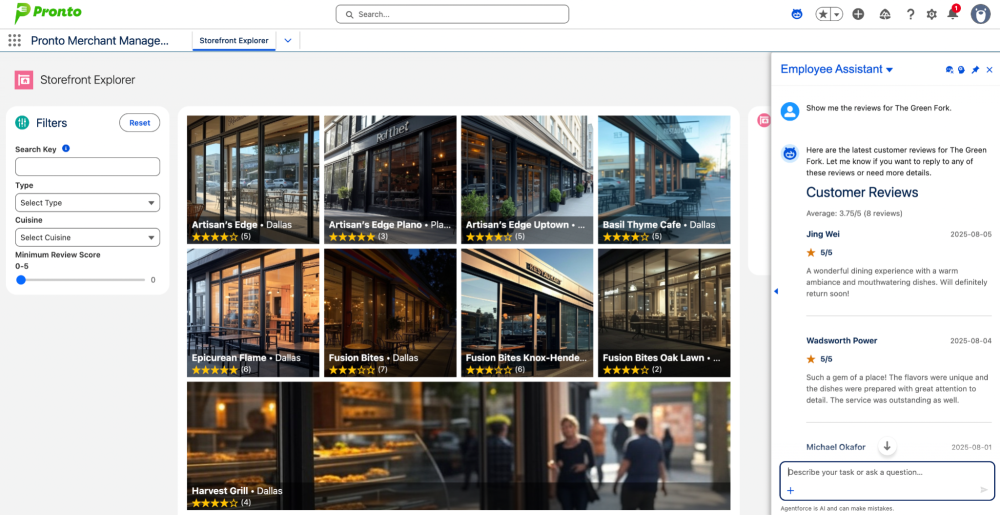Open the notifications bell

click(953, 13)
